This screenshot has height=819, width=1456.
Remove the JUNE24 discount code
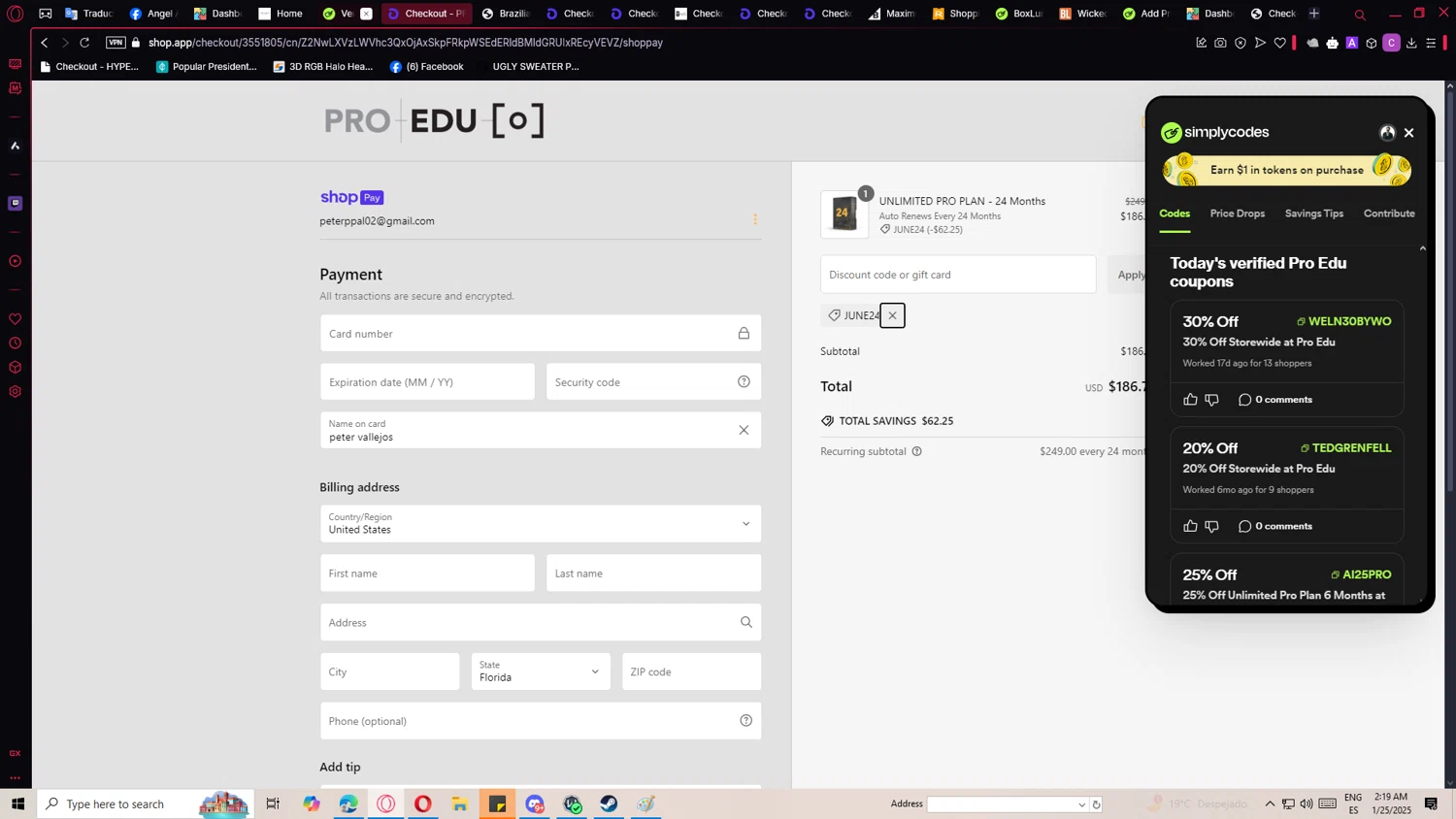(x=892, y=315)
